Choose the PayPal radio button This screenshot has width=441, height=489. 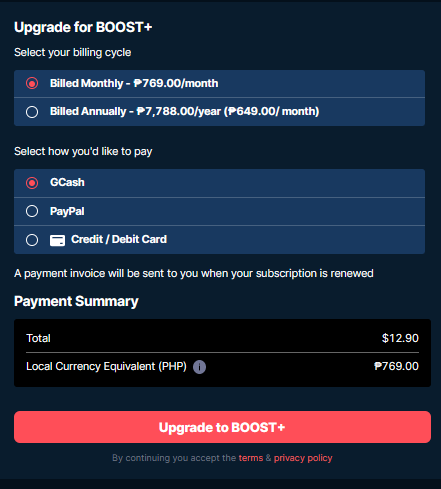[x=32, y=211]
